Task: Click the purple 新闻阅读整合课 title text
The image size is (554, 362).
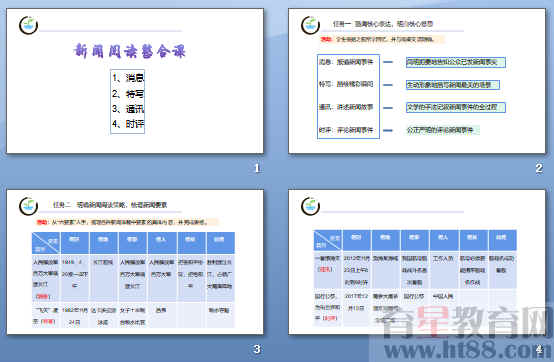Action: click(130, 51)
